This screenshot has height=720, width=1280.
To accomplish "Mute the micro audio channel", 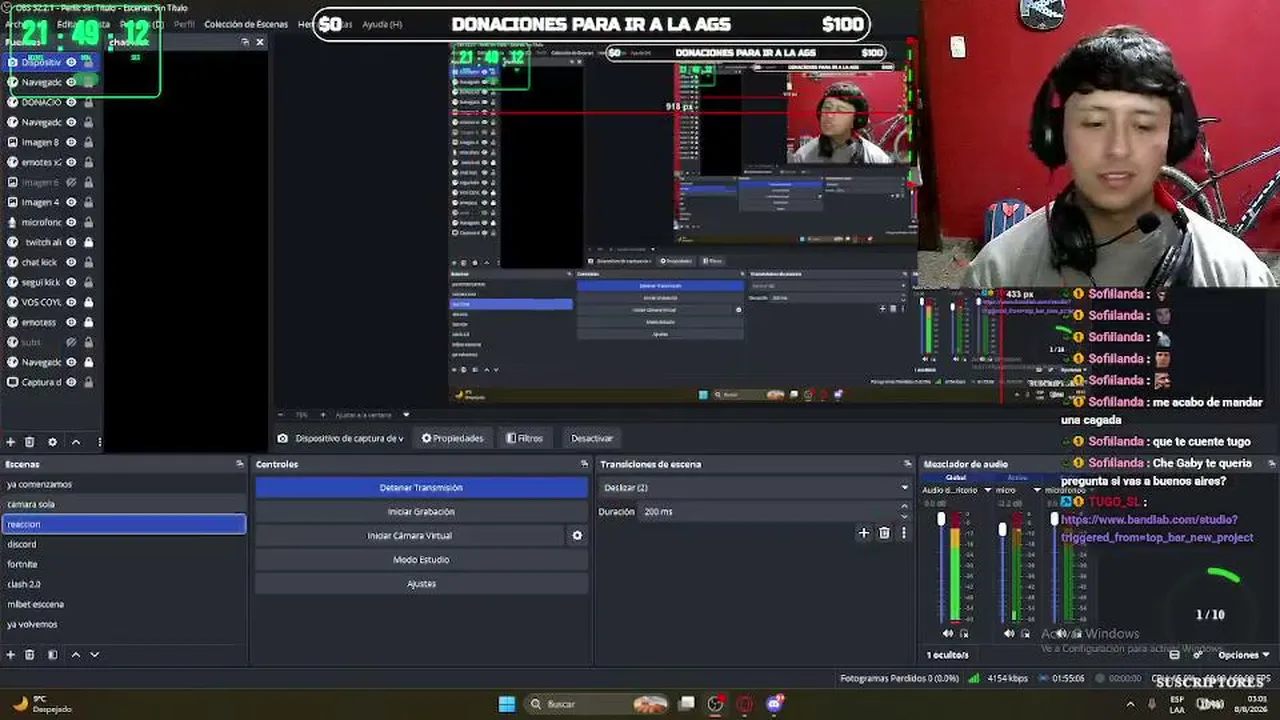I will [1009, 633].
